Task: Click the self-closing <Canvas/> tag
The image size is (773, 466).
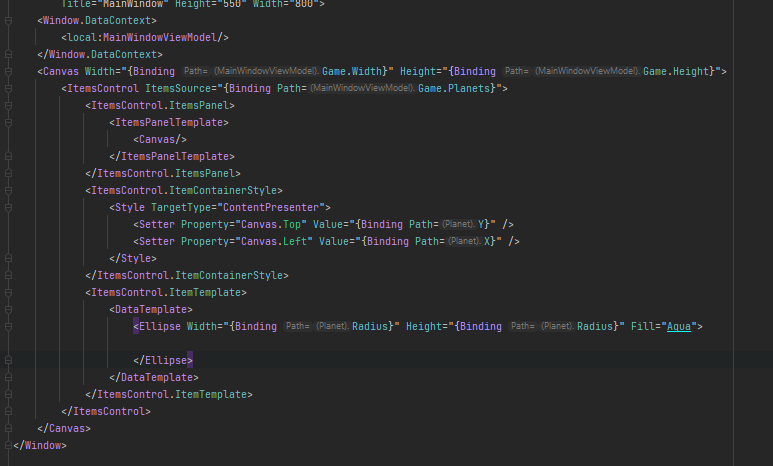Action: click(x=160, y=140)
